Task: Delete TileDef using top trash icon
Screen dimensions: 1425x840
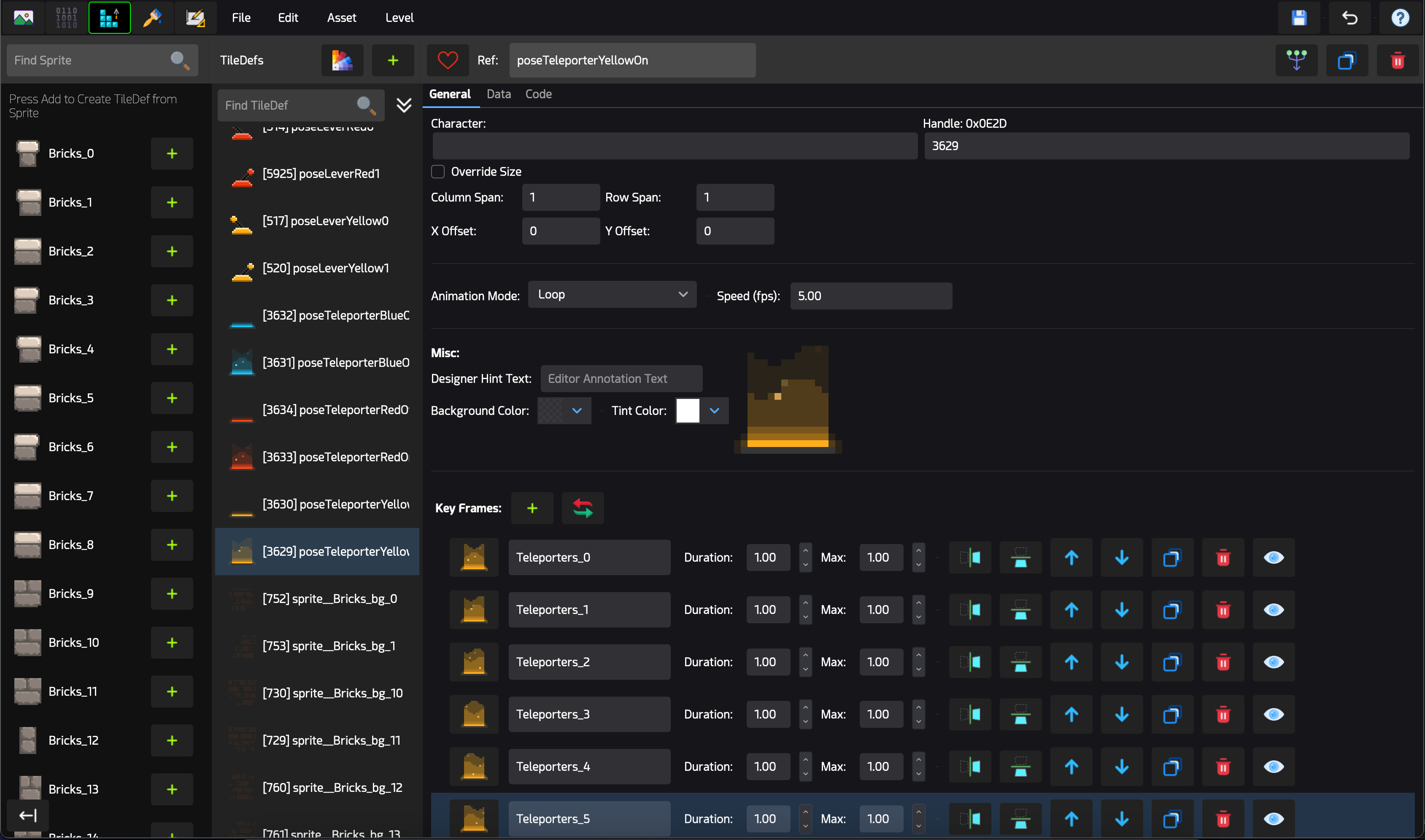Action: click(1398, 60)
